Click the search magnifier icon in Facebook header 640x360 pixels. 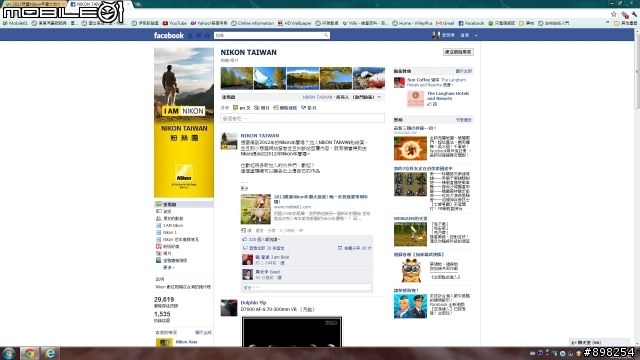[326, 36]
